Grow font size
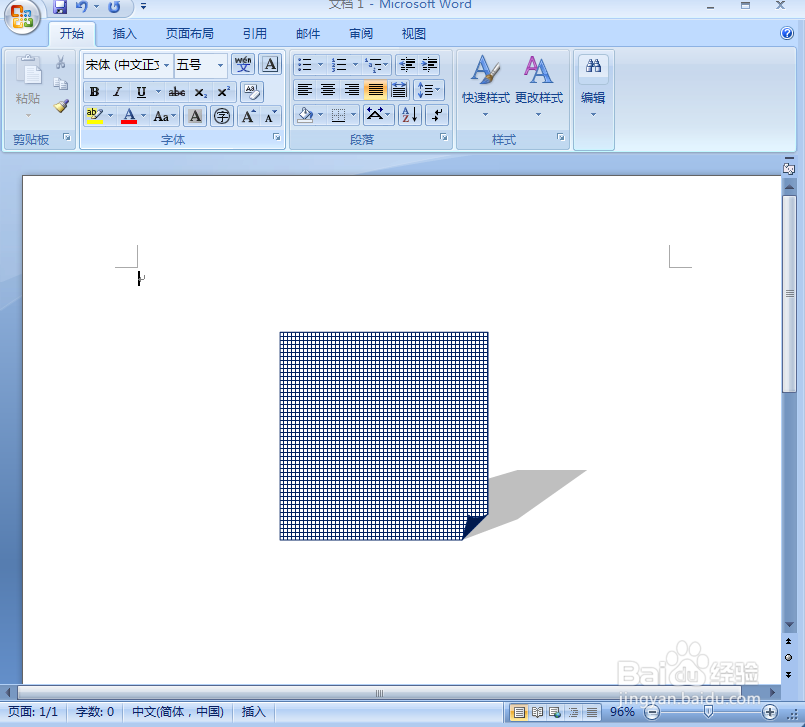Screen dimensions: 805x727 point(248,116)
